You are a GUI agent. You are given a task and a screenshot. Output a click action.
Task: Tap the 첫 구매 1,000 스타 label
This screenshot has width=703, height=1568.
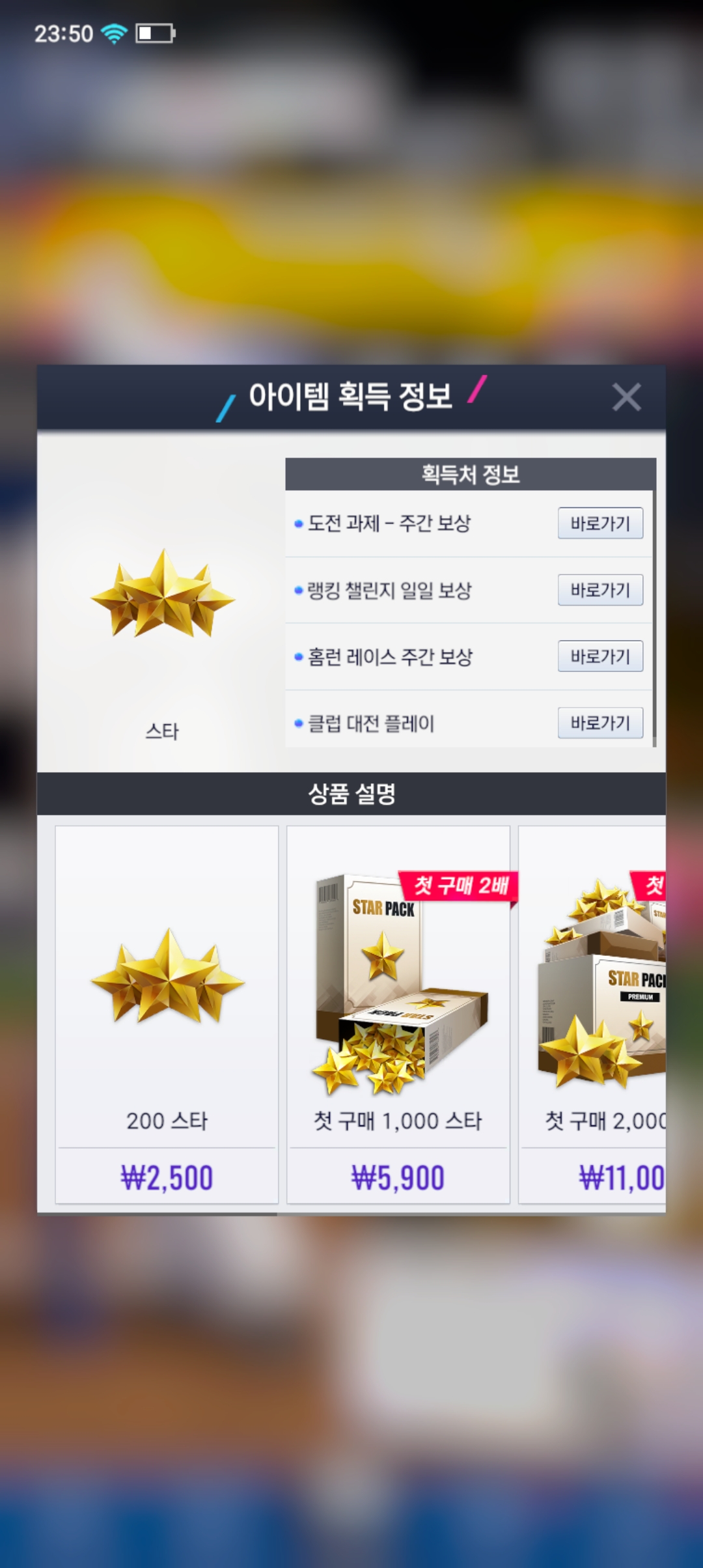[398, 1121]
